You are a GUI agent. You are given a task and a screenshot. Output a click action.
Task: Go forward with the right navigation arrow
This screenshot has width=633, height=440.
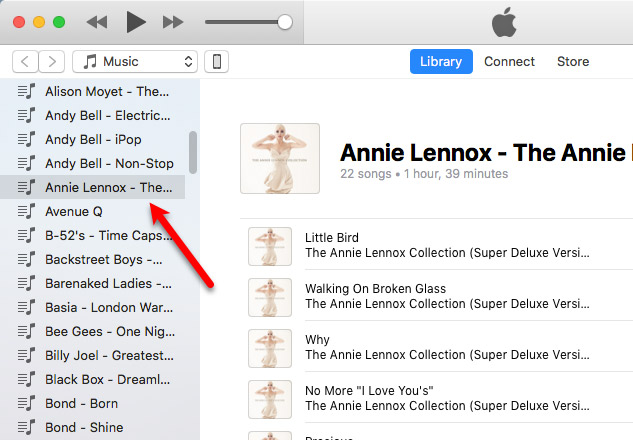tap(52, 62)
